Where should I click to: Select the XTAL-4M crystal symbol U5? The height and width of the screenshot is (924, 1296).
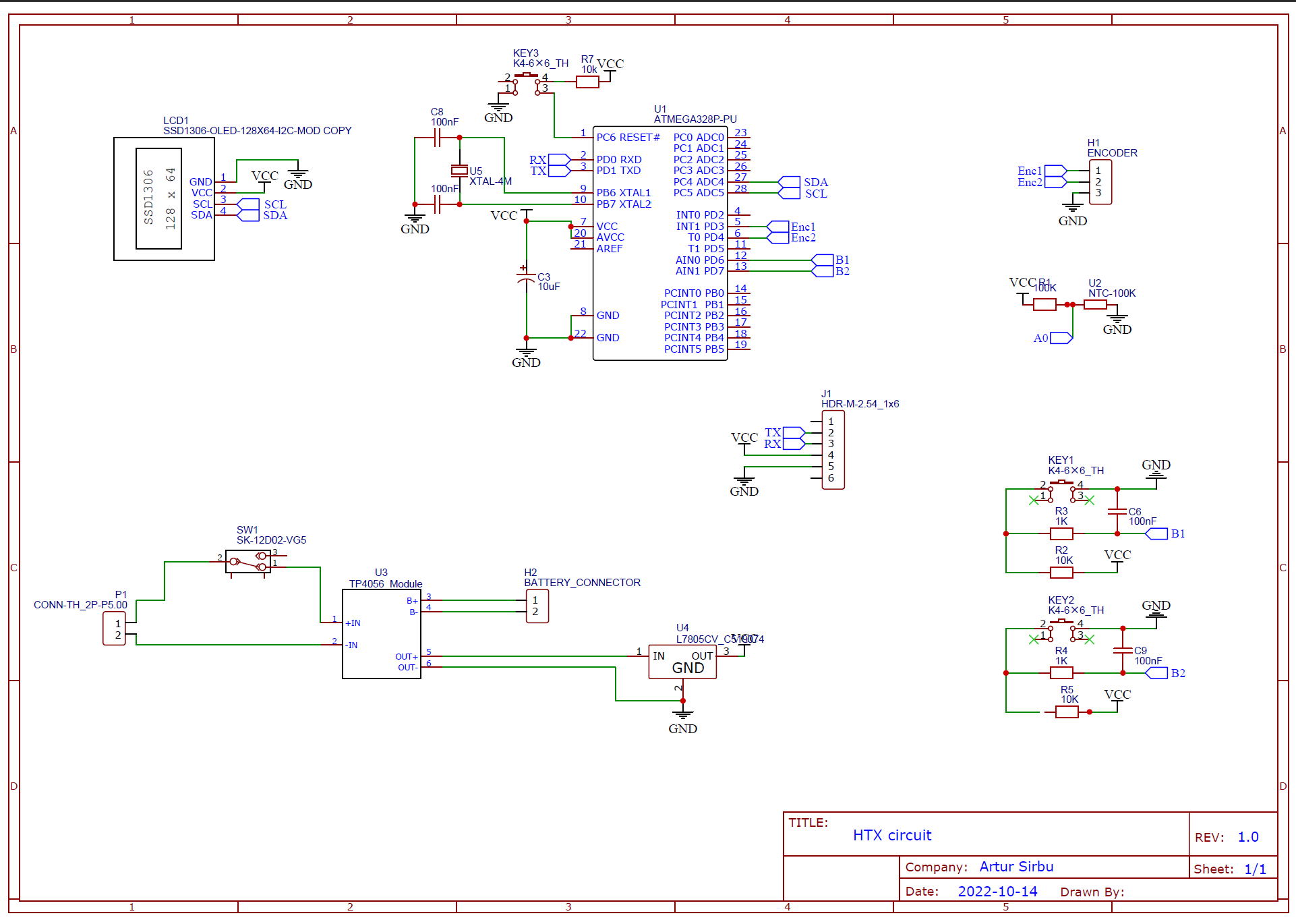pyautogui.click(x=459, y=170)
